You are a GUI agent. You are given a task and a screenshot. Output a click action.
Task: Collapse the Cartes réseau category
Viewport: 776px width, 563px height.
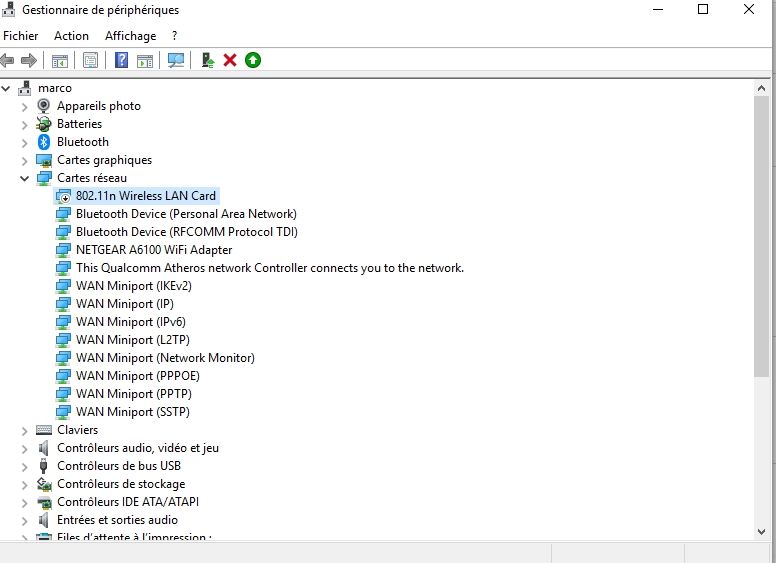(25, 179)
